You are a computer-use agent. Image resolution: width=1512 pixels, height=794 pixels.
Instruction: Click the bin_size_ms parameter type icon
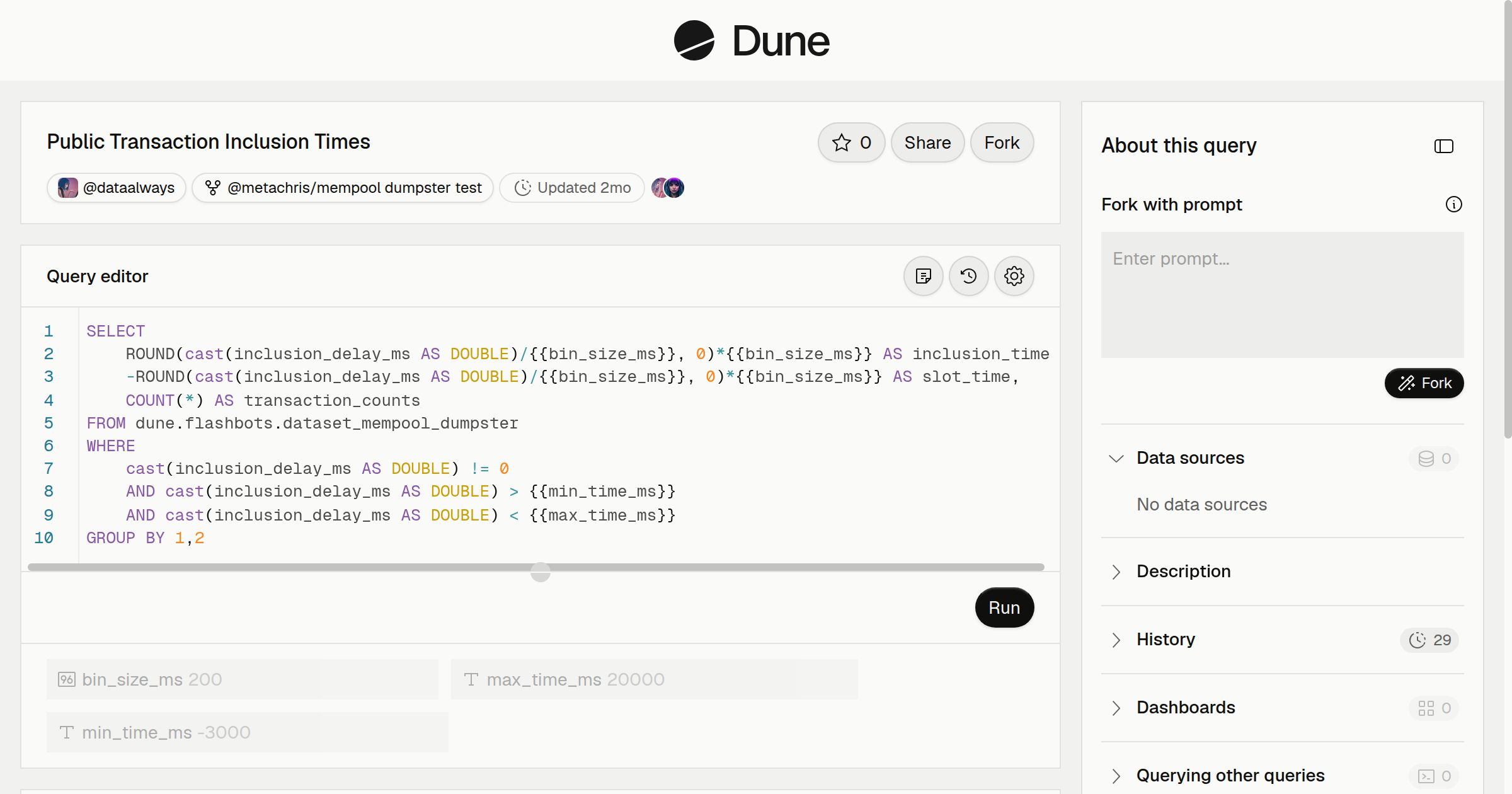pos(66,679)
